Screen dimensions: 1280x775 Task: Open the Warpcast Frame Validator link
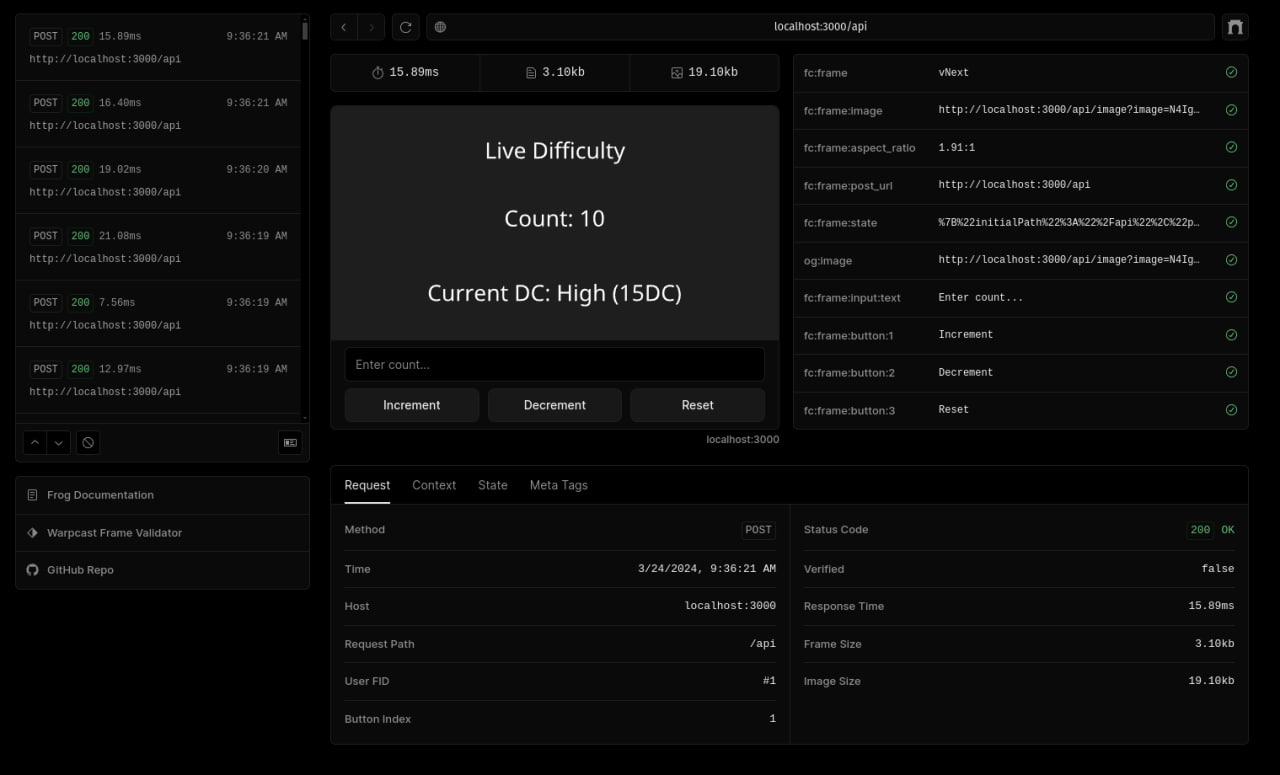(x=162, y=533)
